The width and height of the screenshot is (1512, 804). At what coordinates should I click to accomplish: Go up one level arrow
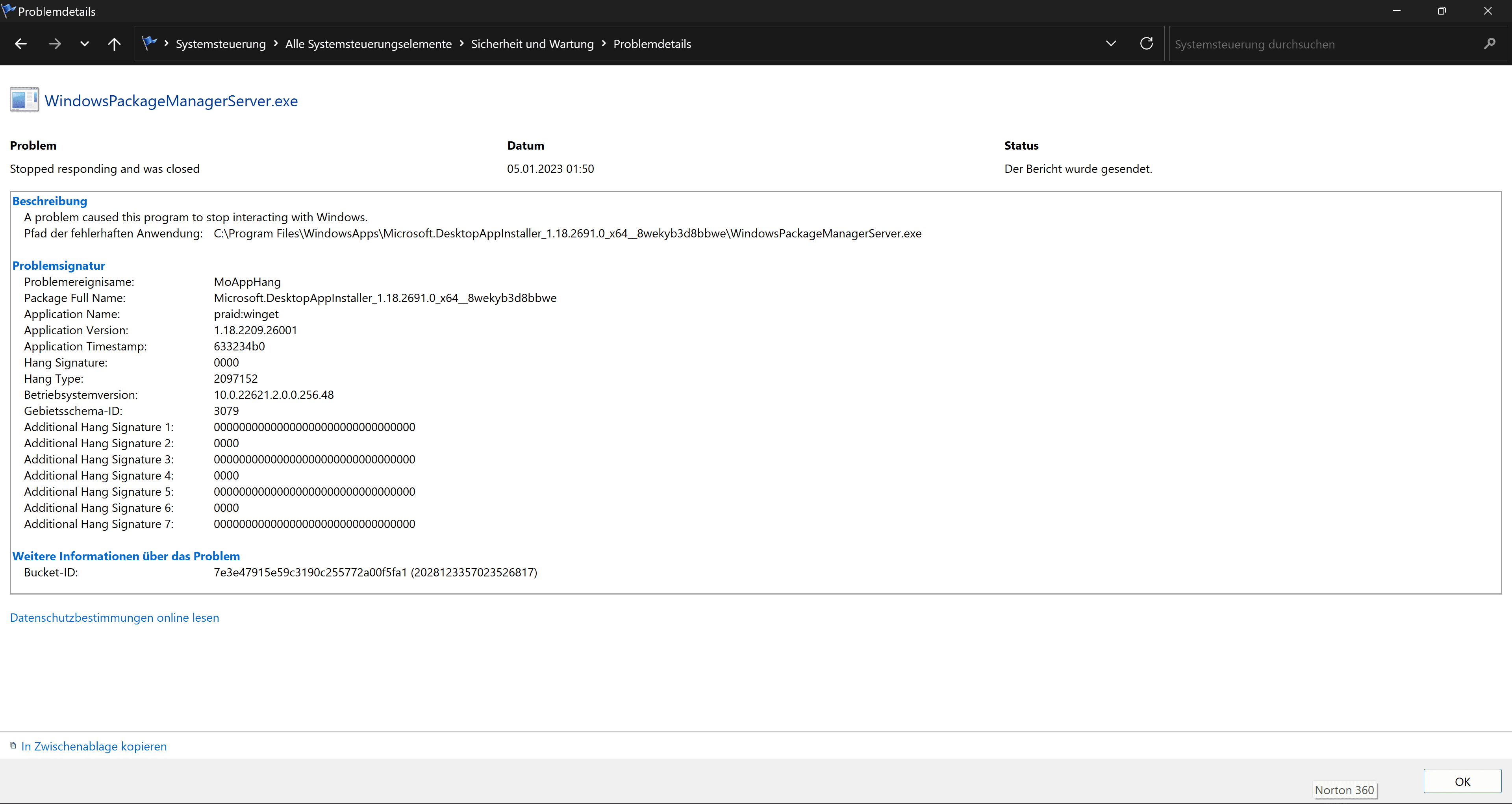tap(115, 44)
